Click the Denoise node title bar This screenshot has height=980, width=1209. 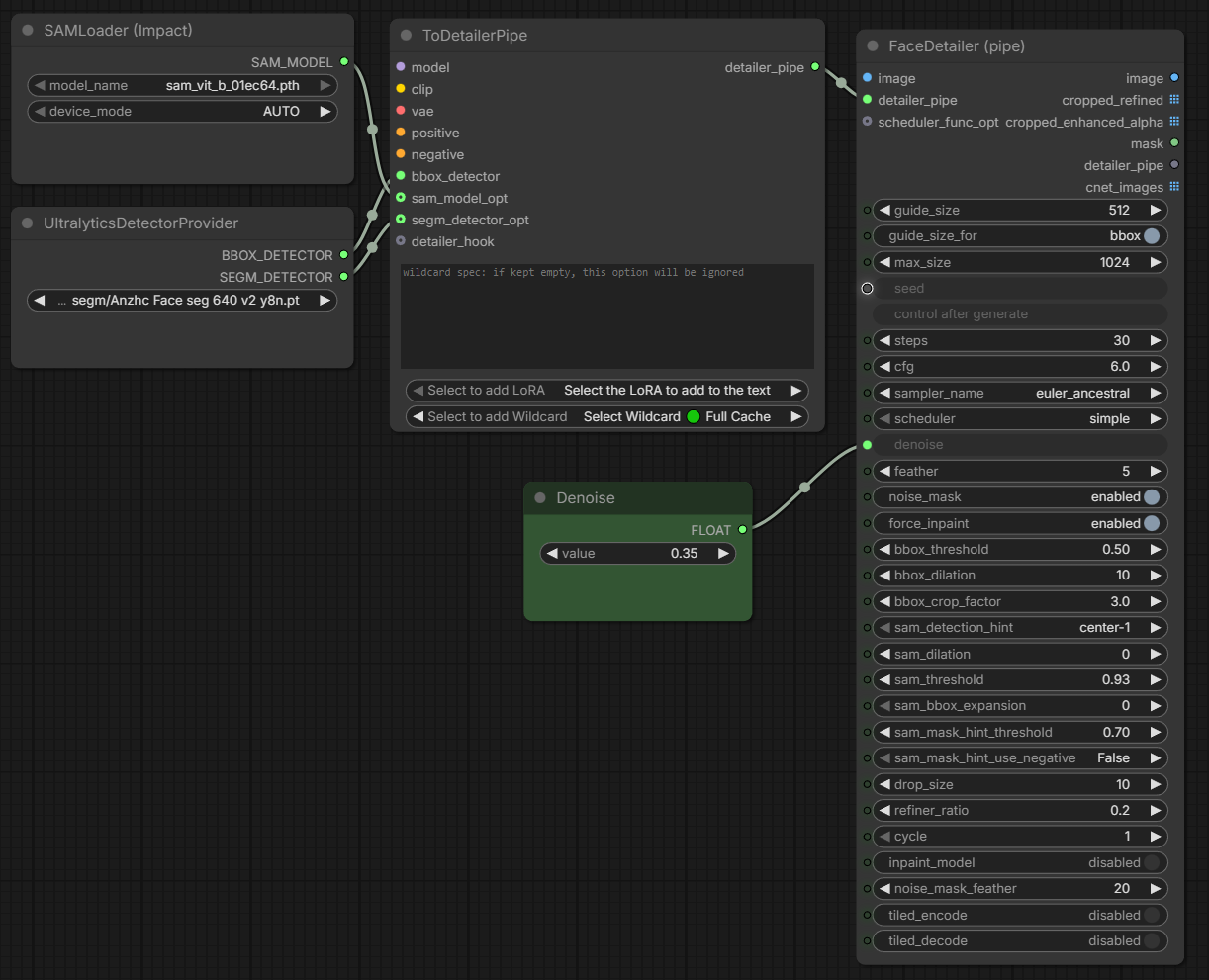pos(586,498)
